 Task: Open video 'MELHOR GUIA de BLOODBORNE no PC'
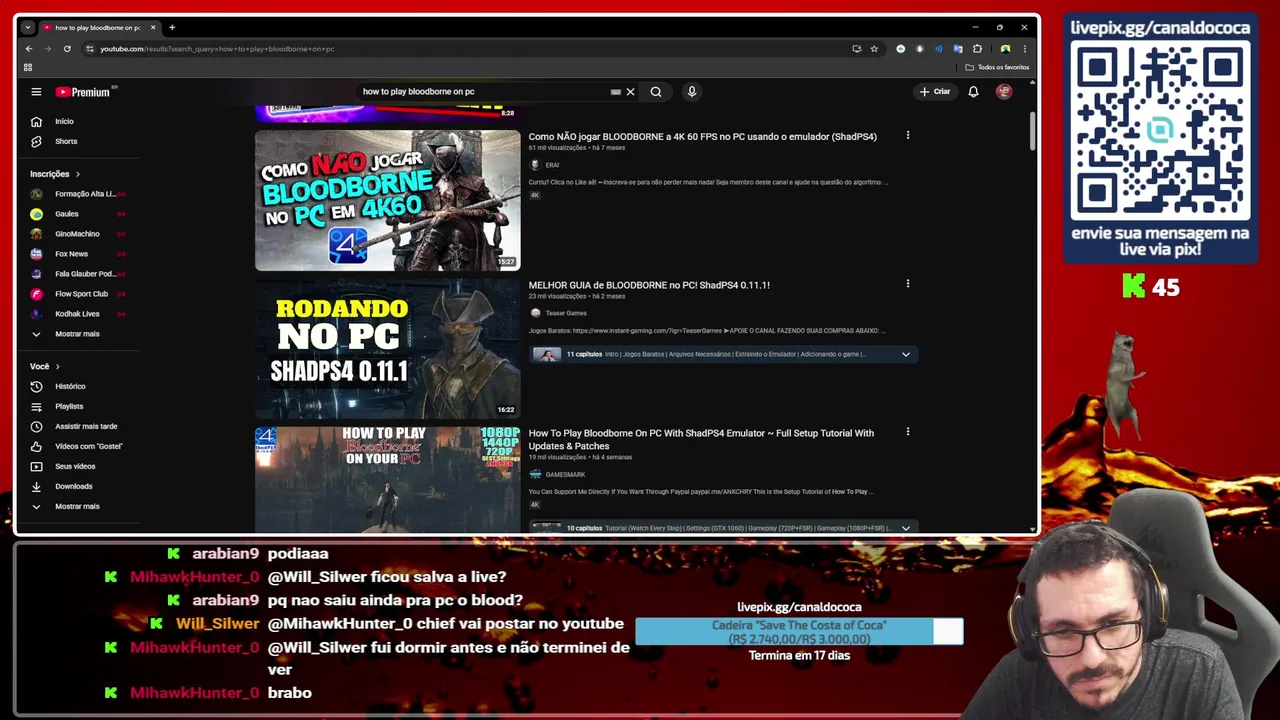point(649,285)
